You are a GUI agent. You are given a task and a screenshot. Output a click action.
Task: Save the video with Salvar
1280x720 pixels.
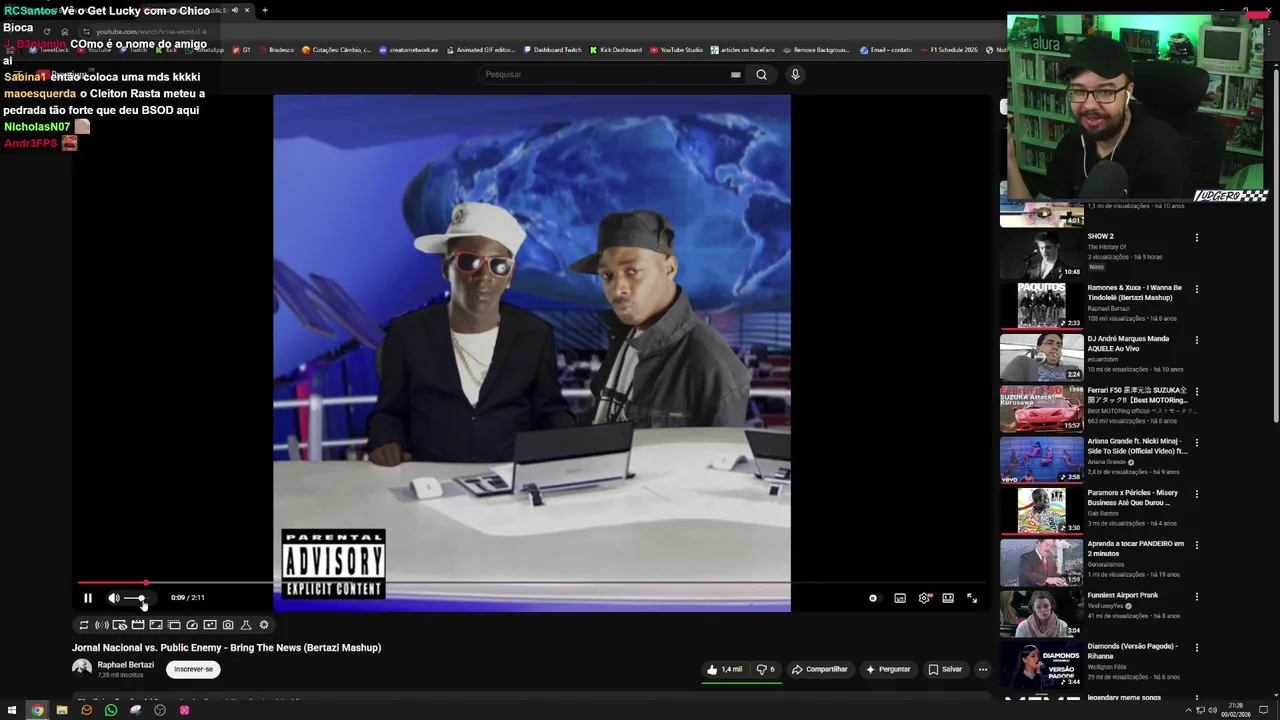945,670
